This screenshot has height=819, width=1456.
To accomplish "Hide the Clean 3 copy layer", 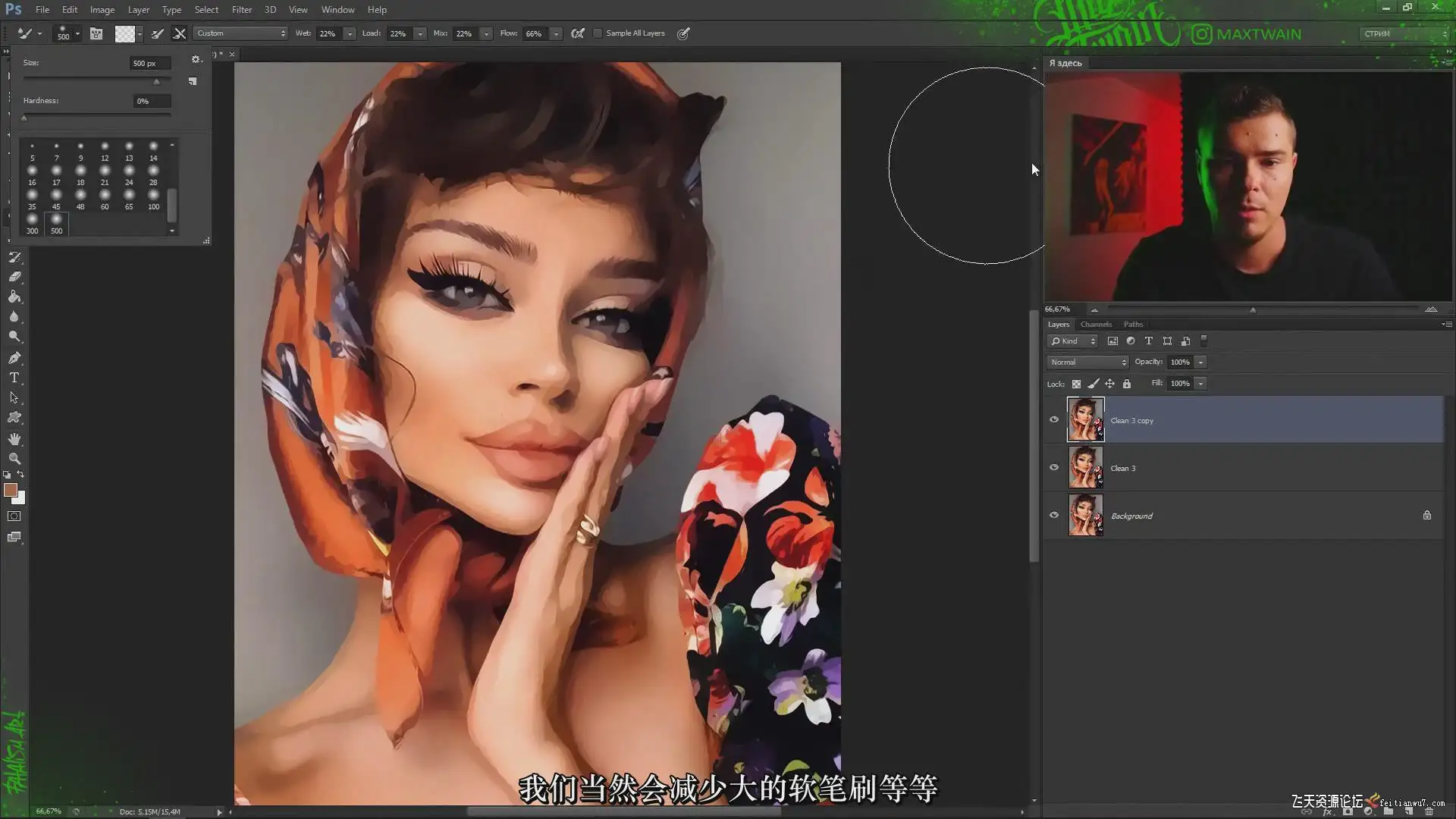I will 1053,419.
